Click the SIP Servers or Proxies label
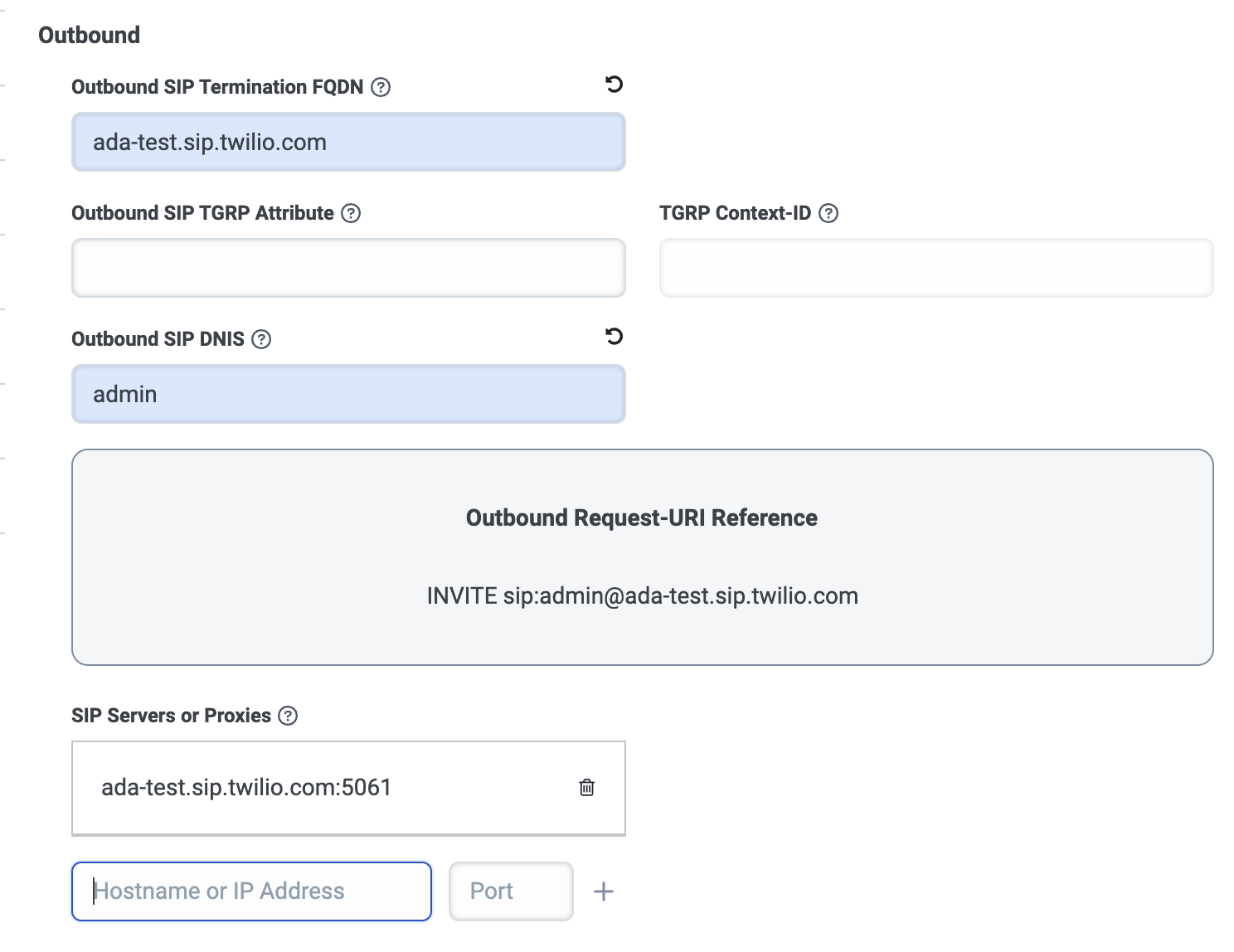This screenshot has width=1234, height=952. [x=171, y=716]
